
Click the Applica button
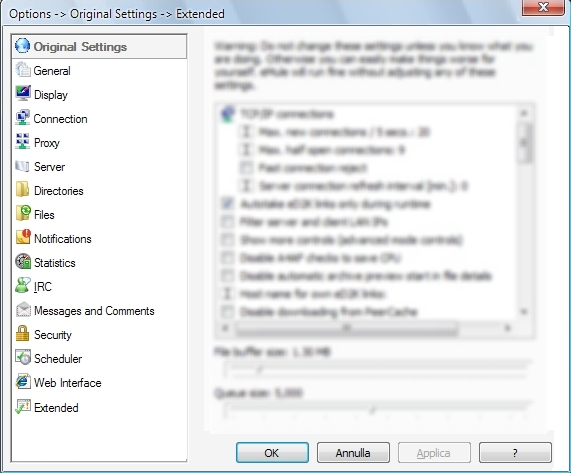434,453
